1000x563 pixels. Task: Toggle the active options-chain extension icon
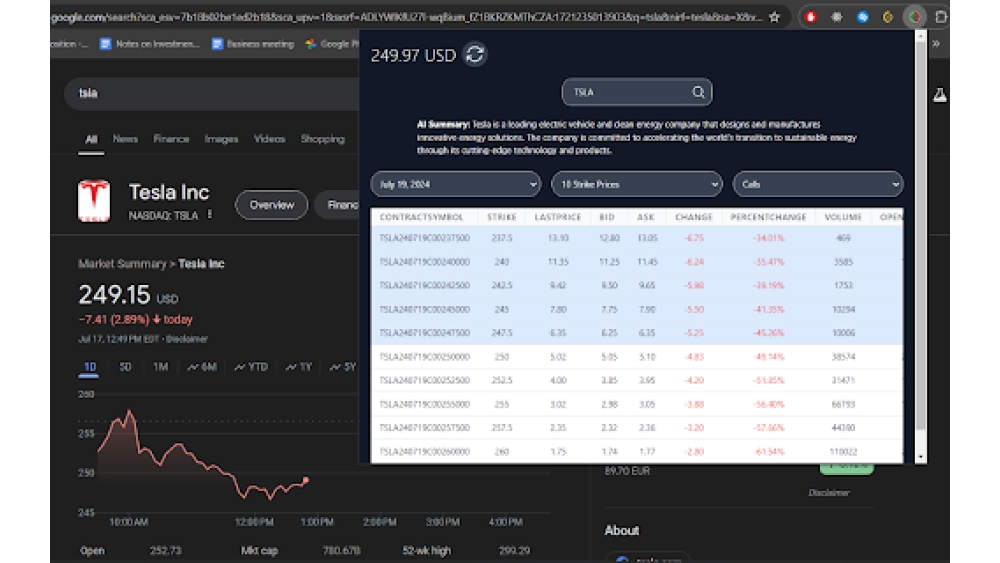(x=915, y=17)
